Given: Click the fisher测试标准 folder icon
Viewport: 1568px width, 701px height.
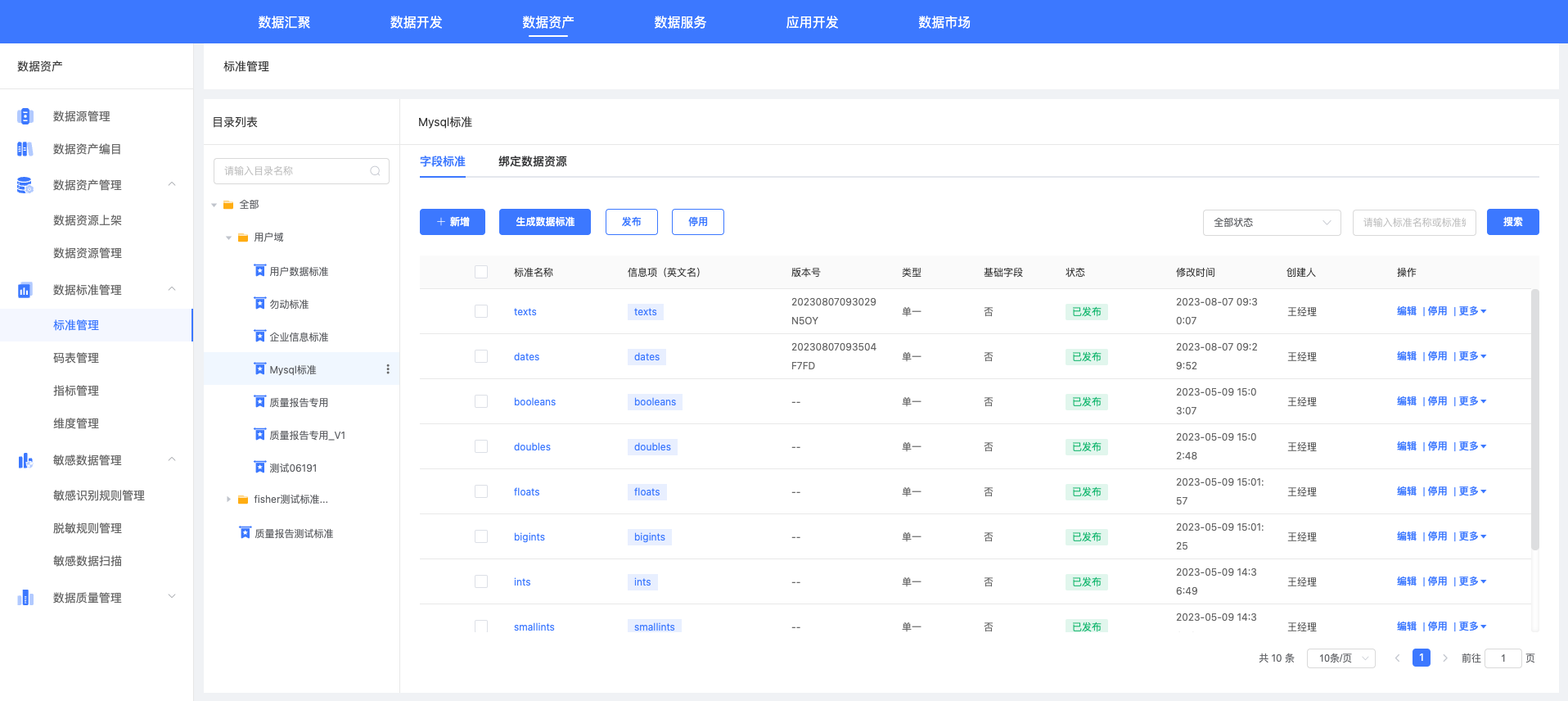Looking at the screenshot, I should pyautogui.click(x=243, y=500).
